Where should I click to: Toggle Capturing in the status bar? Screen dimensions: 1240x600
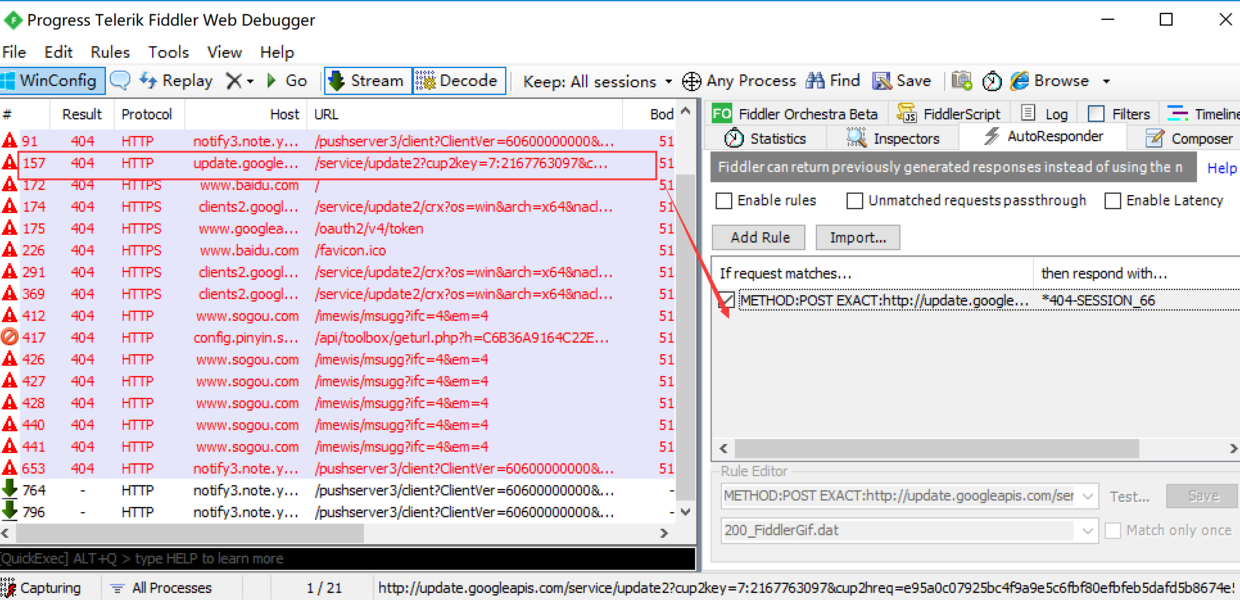(x=41, y=588)
